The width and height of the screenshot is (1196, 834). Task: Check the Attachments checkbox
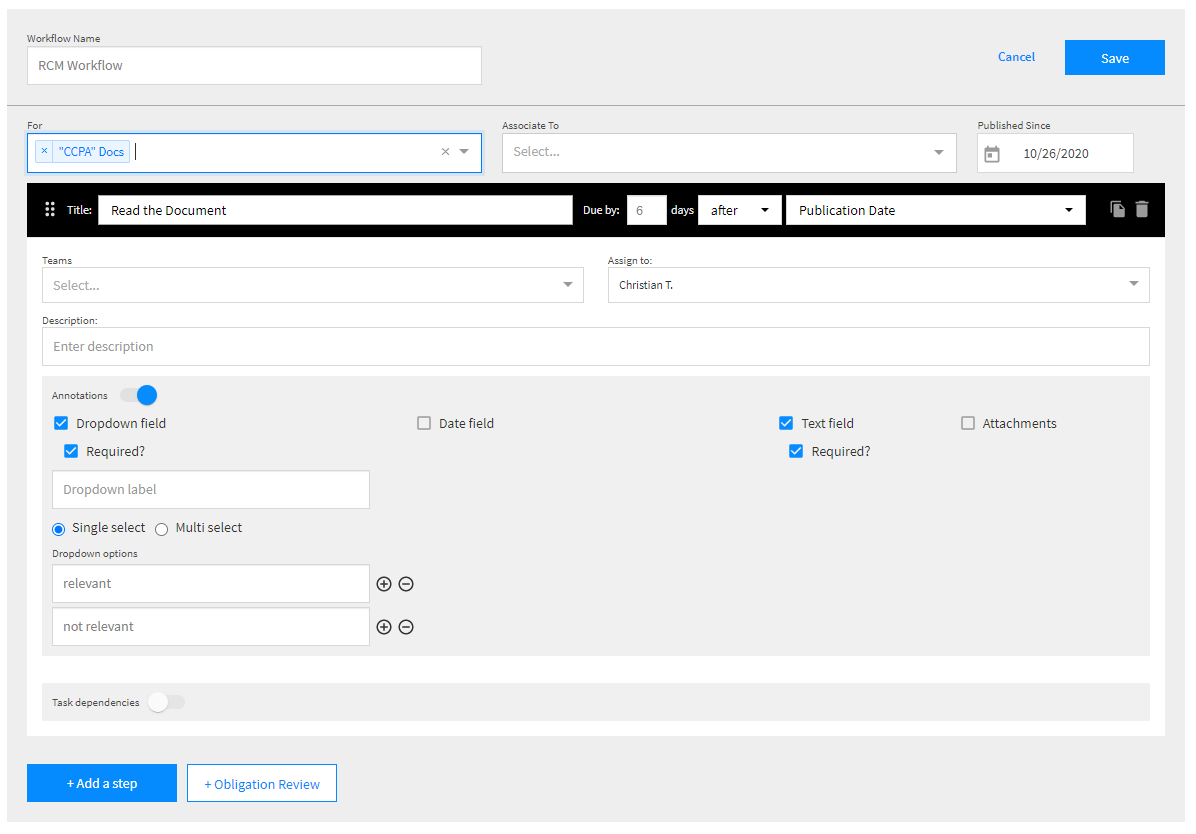click(968, 423)
